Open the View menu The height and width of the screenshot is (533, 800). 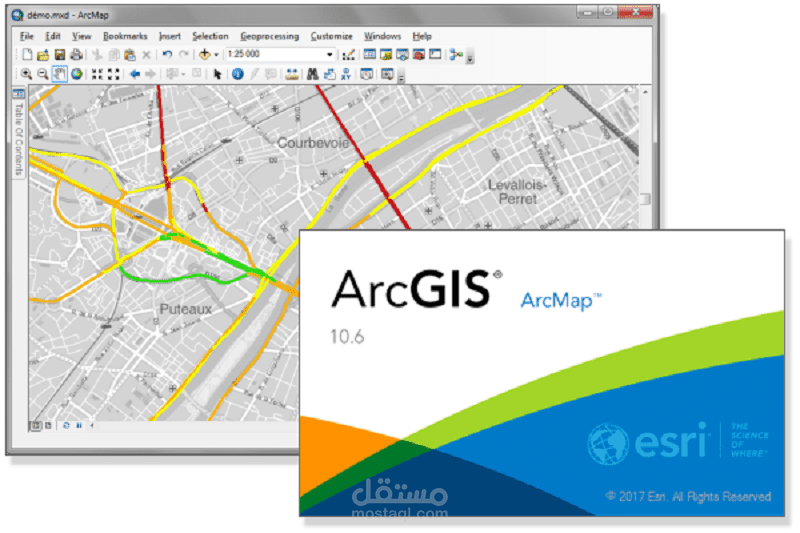(x=82, y=36)
